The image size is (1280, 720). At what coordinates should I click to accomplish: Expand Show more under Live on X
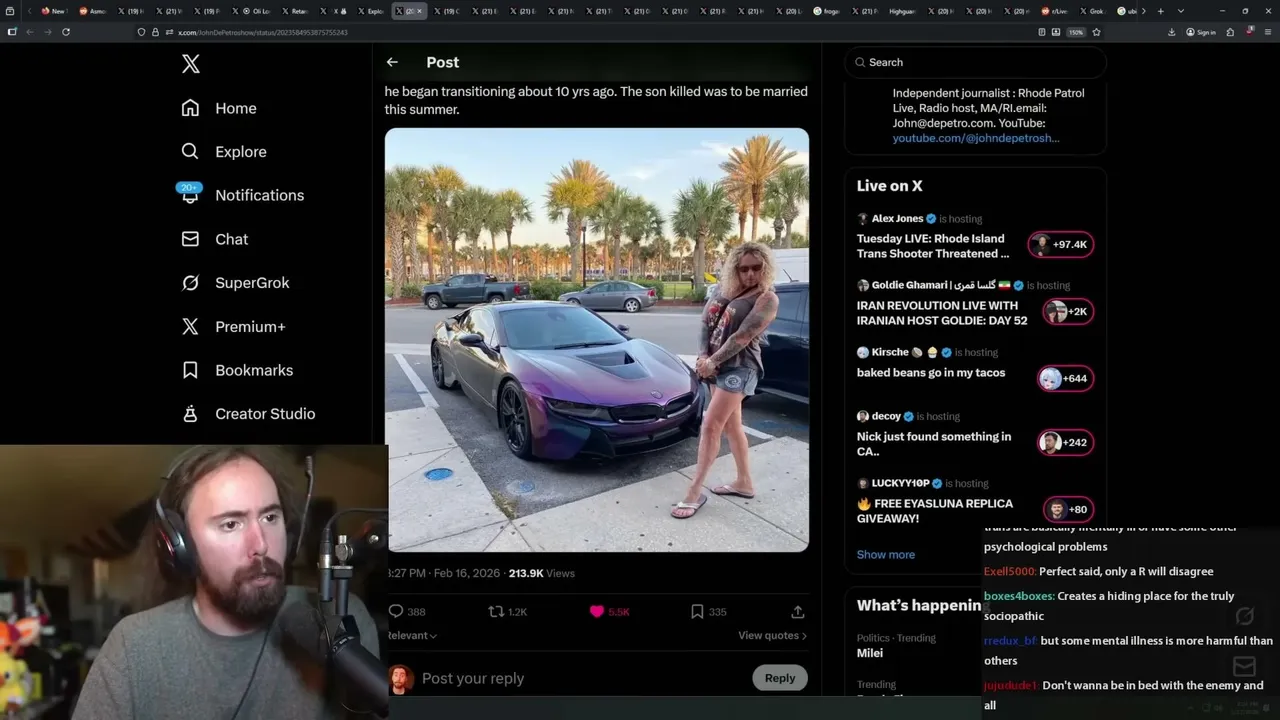point(885,555)
